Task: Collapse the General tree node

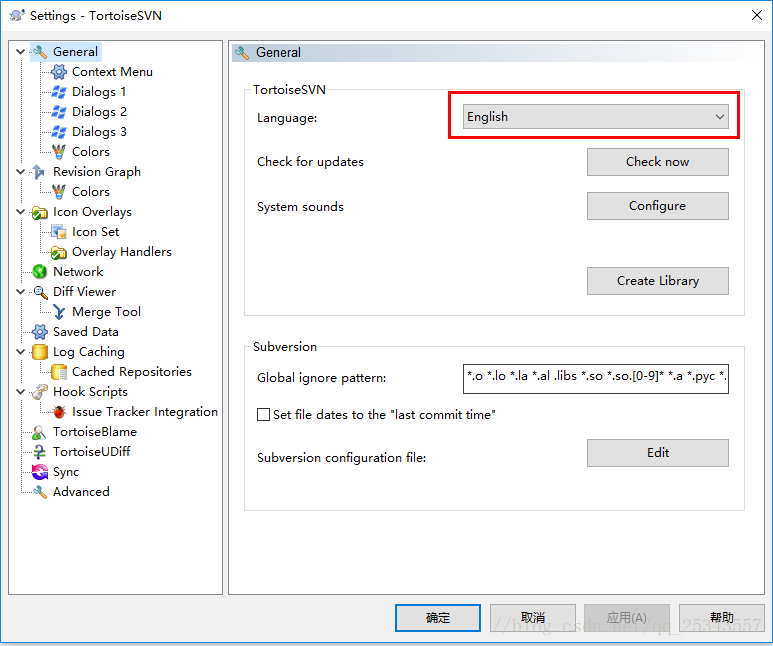Action: (x=20, y=52)
